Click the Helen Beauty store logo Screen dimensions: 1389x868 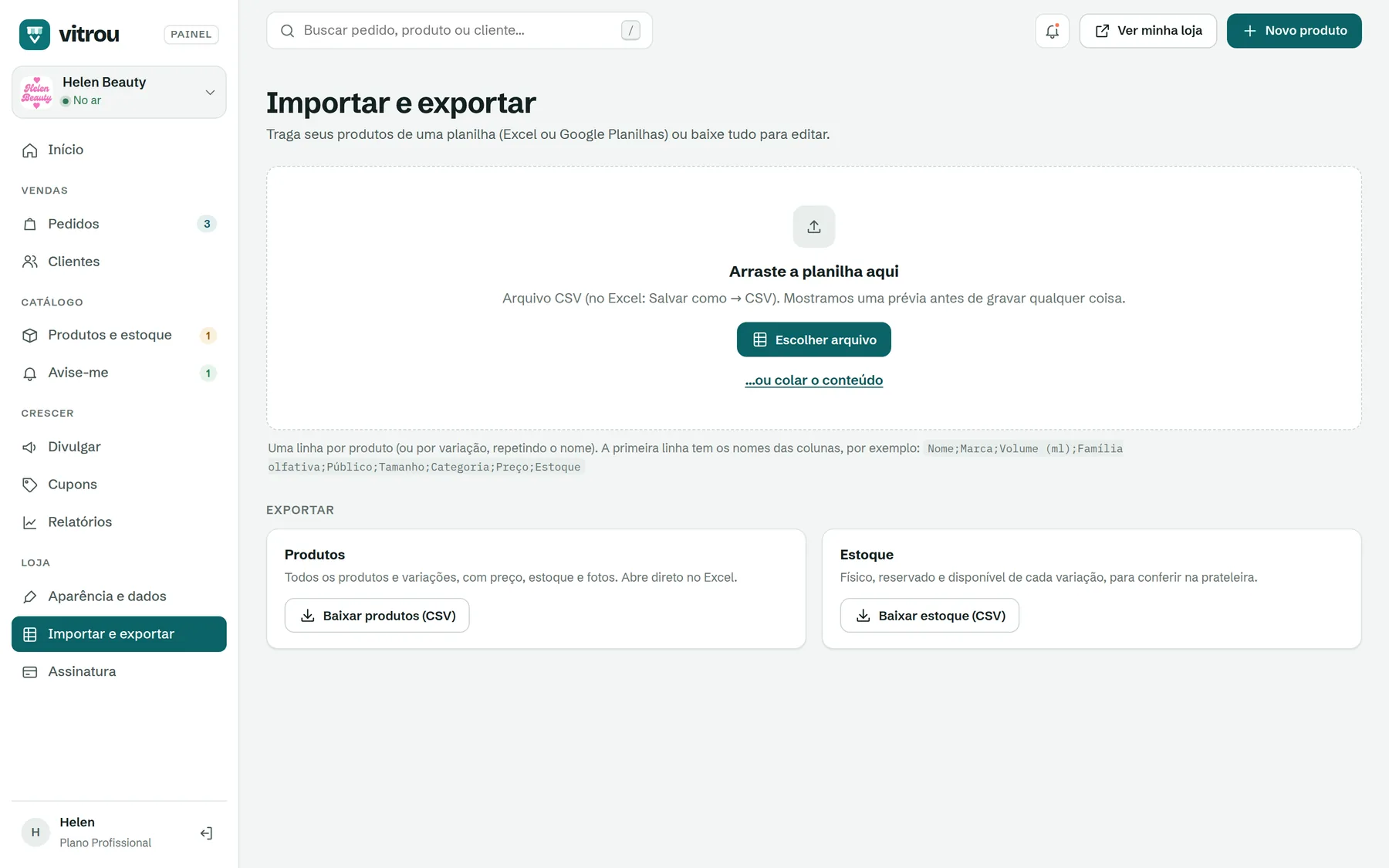36,92
